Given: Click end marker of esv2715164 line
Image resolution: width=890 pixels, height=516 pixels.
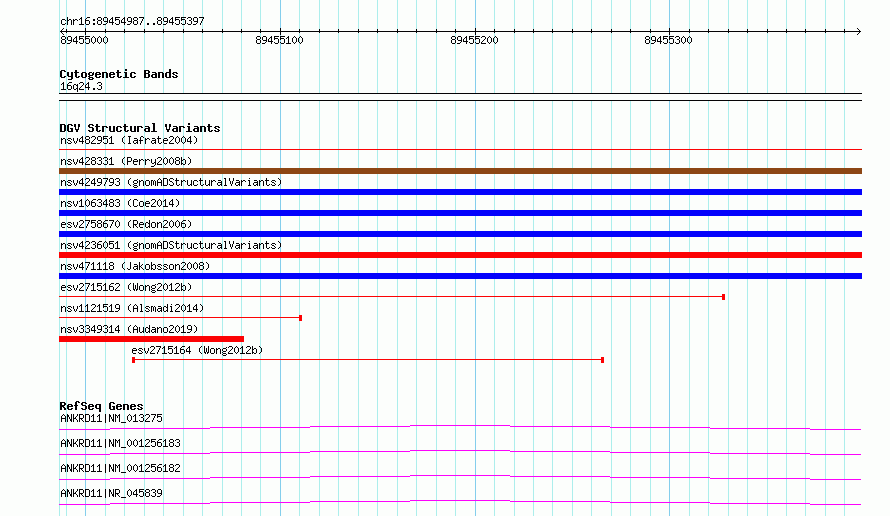Looking at the screenshot, I should [602, 360].
